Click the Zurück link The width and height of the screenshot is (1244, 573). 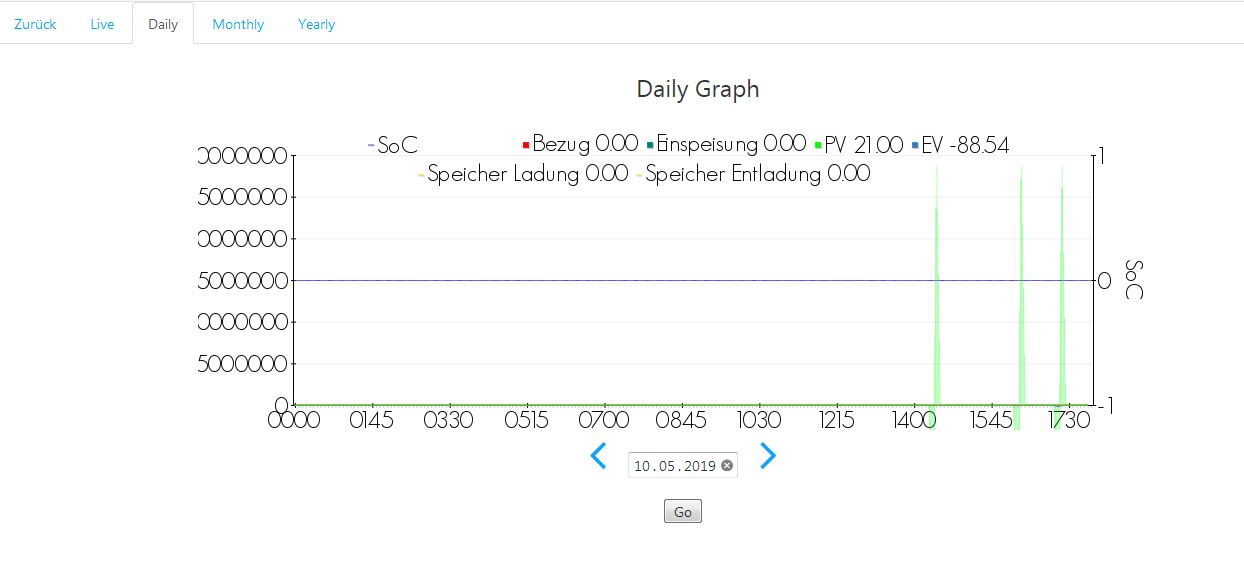(x=35, y=24)
